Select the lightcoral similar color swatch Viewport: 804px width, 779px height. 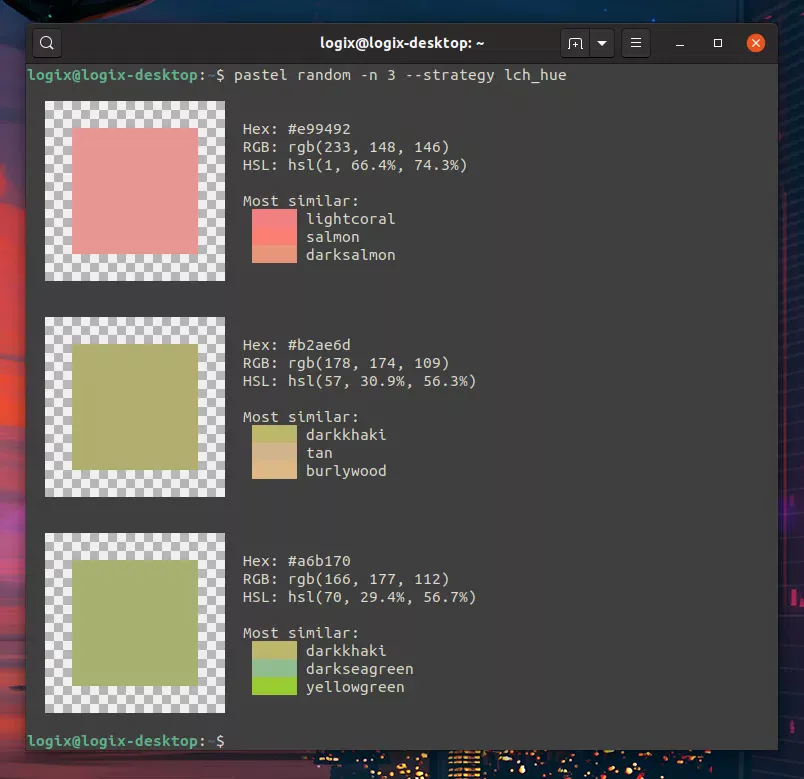click(274, 219)
